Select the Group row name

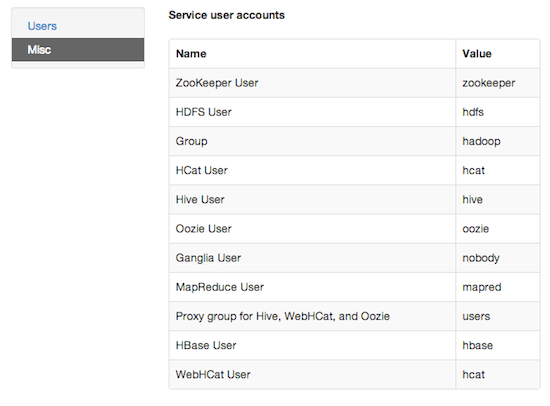(192, 141)
